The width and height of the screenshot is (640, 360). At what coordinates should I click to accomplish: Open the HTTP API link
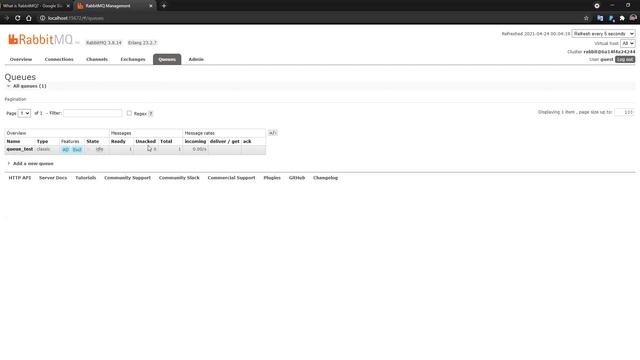pos(20,178)
